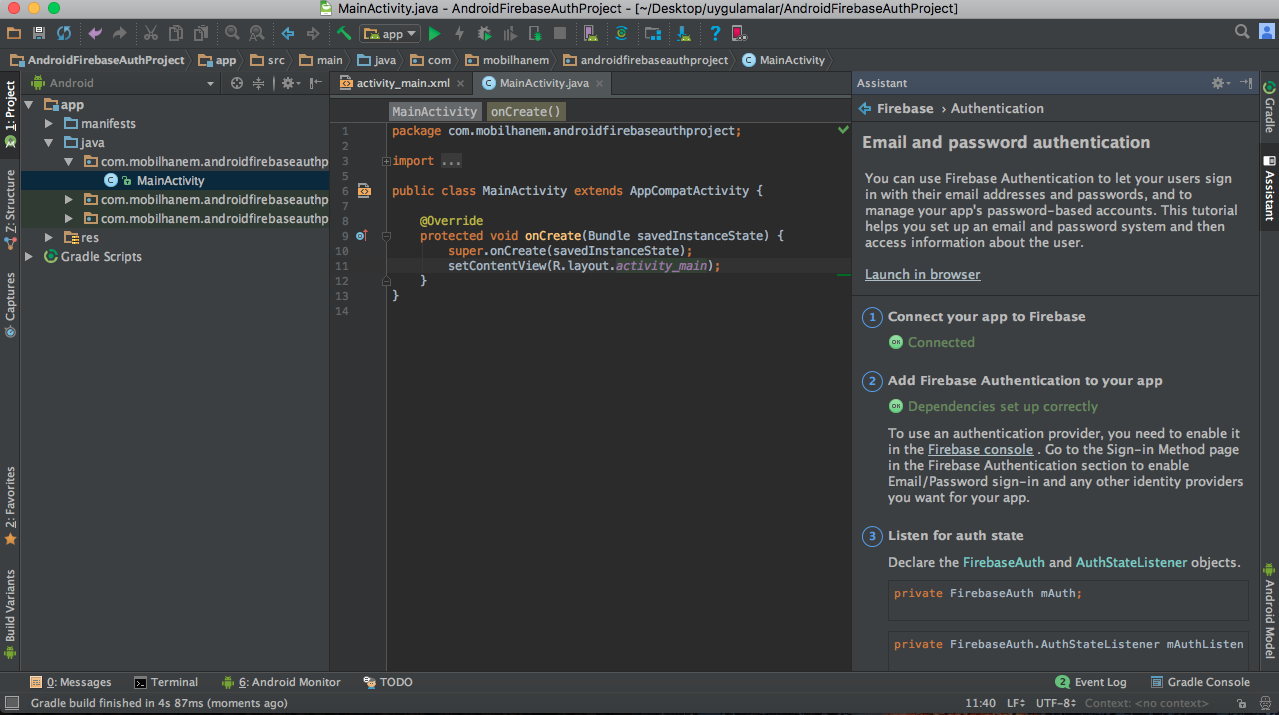Click the Assistant panel hide icon
The width and height of the screenshot is (1279, 715).
(x=1246, y=83)
